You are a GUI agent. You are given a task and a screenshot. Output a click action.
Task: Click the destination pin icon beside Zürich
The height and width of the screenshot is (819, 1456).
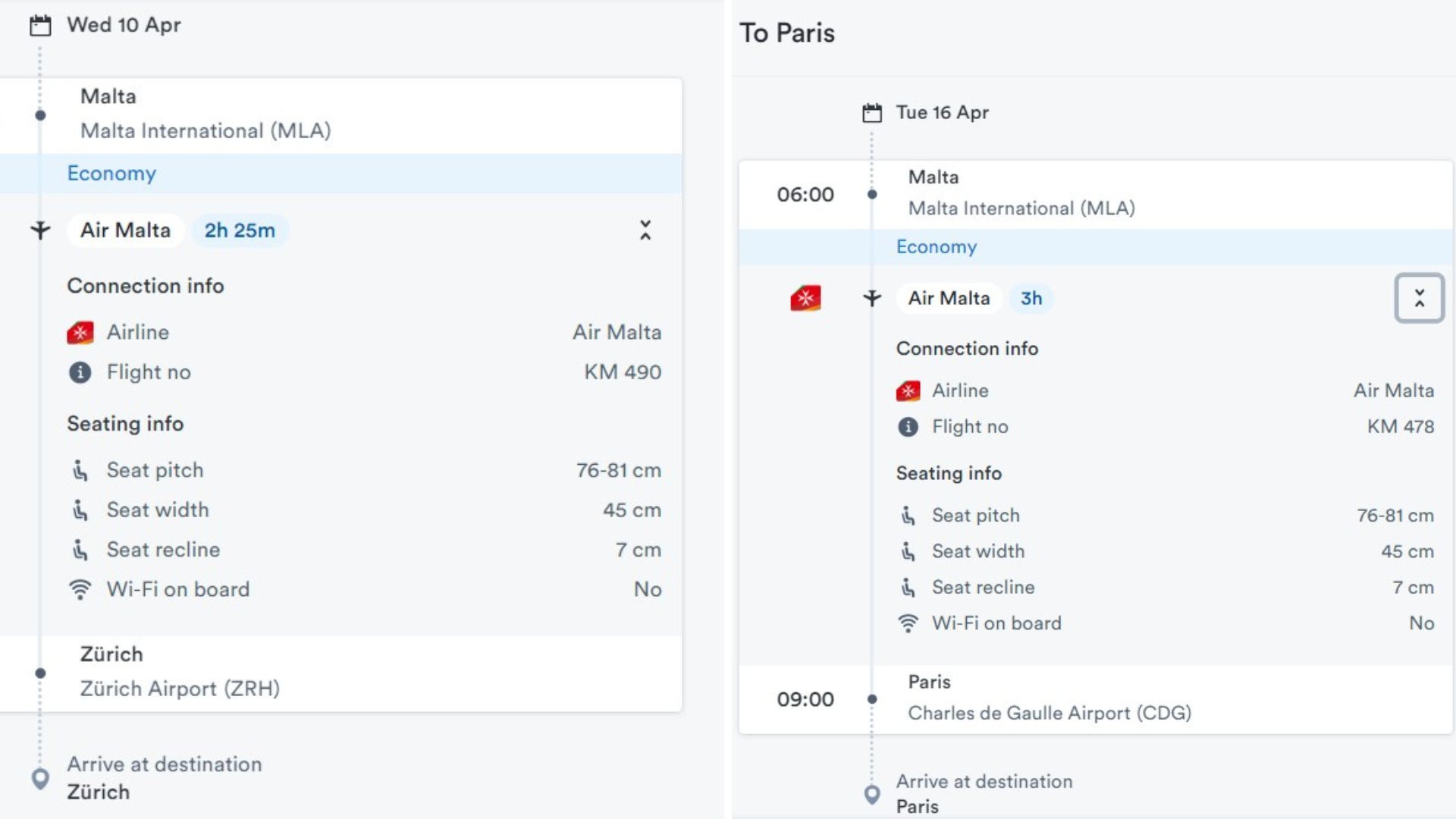(40, 778)
